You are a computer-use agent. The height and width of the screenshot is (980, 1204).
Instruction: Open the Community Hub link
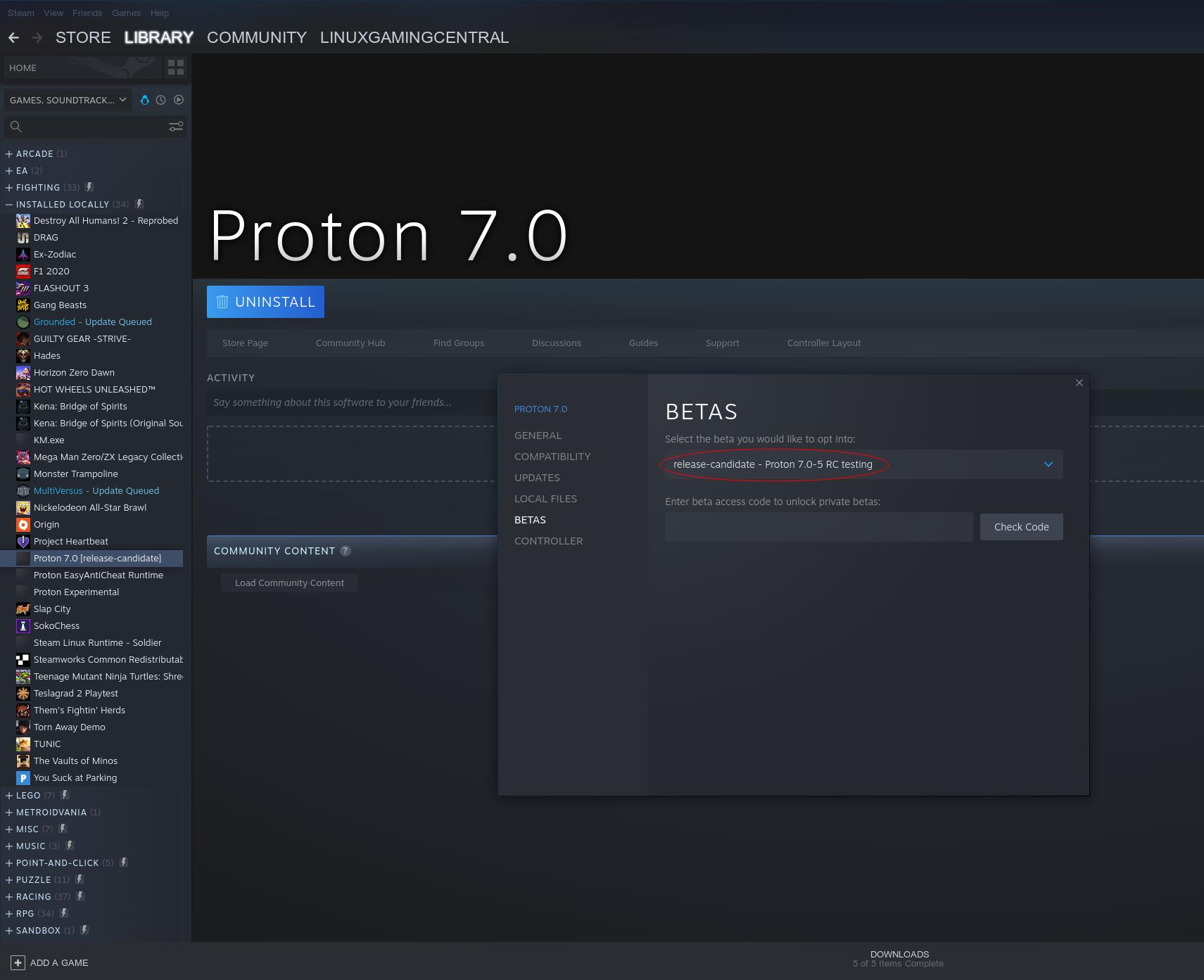click(x=350, y=343)
